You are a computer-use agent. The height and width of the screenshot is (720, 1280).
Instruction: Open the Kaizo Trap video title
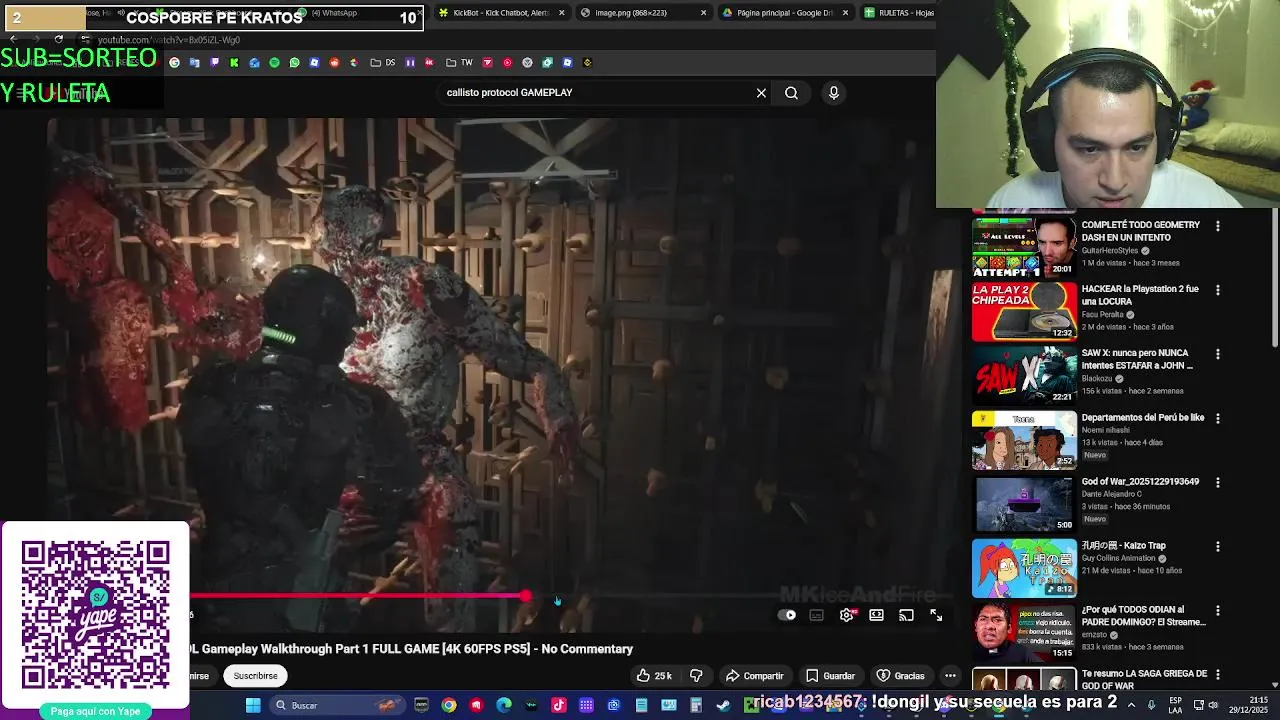[x=1123, y=546]
